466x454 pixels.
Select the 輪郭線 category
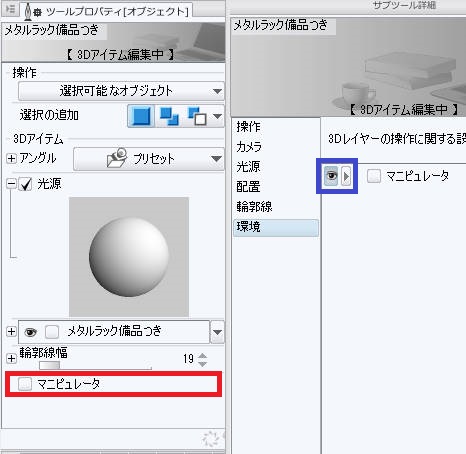[254, 207]
